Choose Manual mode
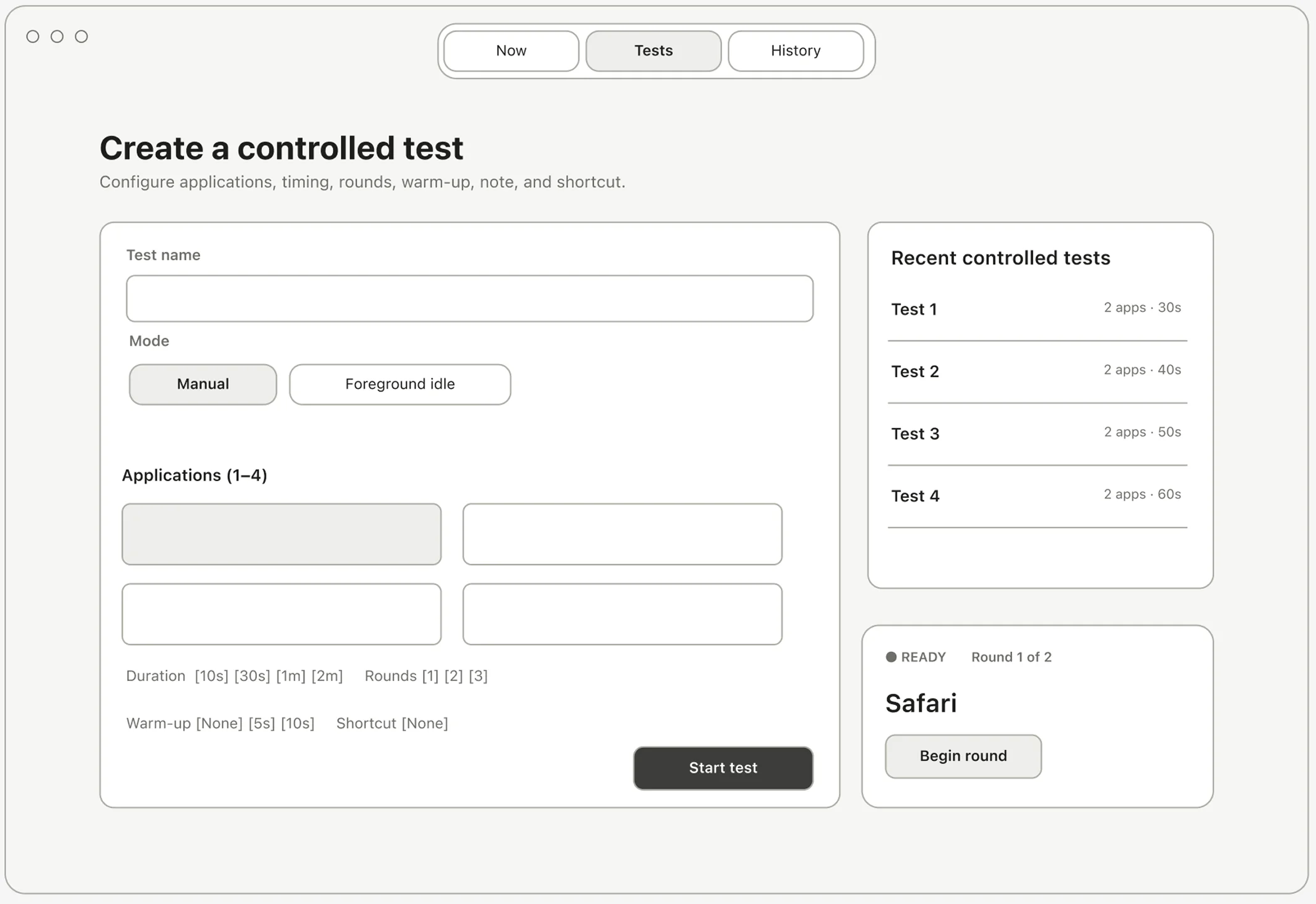1316x904 pixels. pos(202,384)
